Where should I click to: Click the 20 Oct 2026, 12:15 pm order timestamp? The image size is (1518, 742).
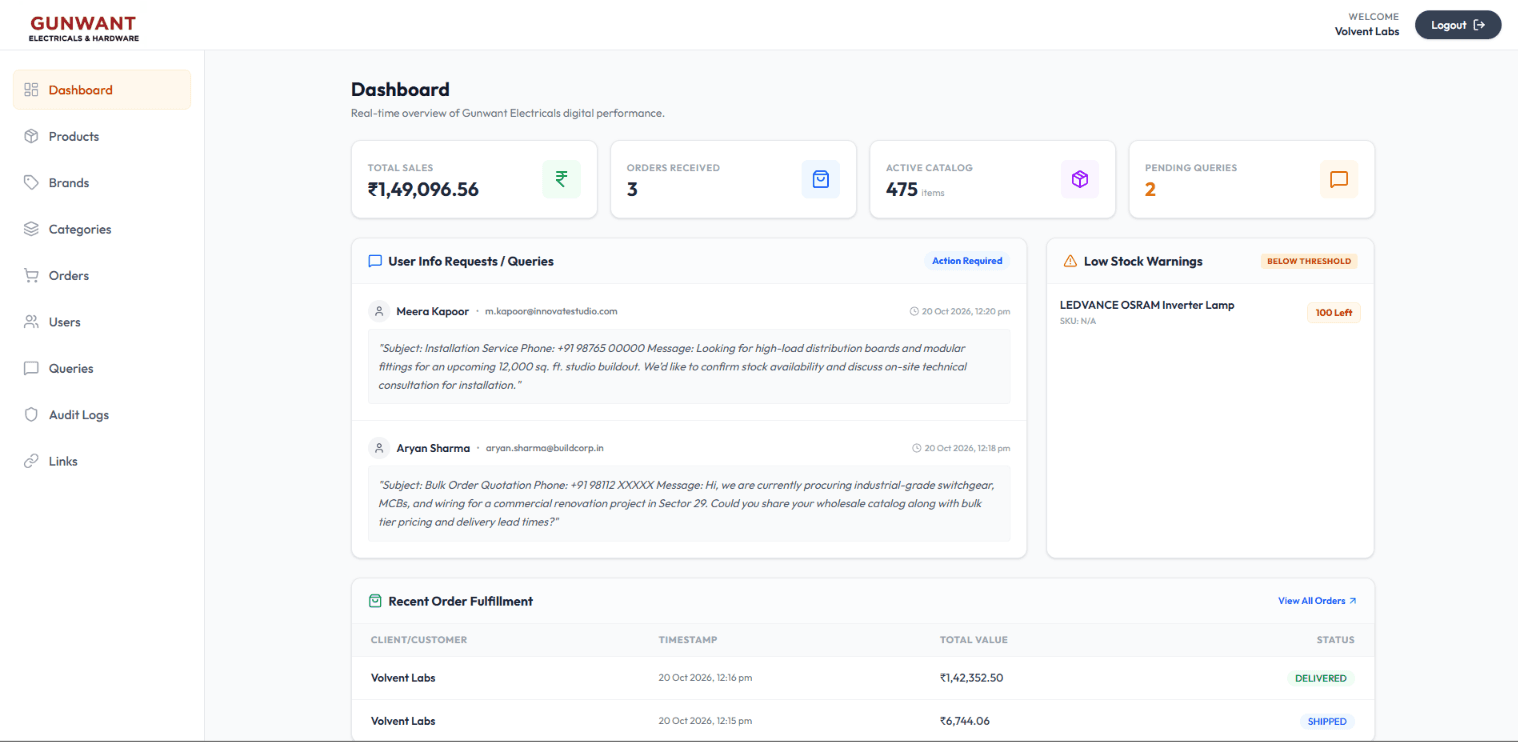click(705, 721)
